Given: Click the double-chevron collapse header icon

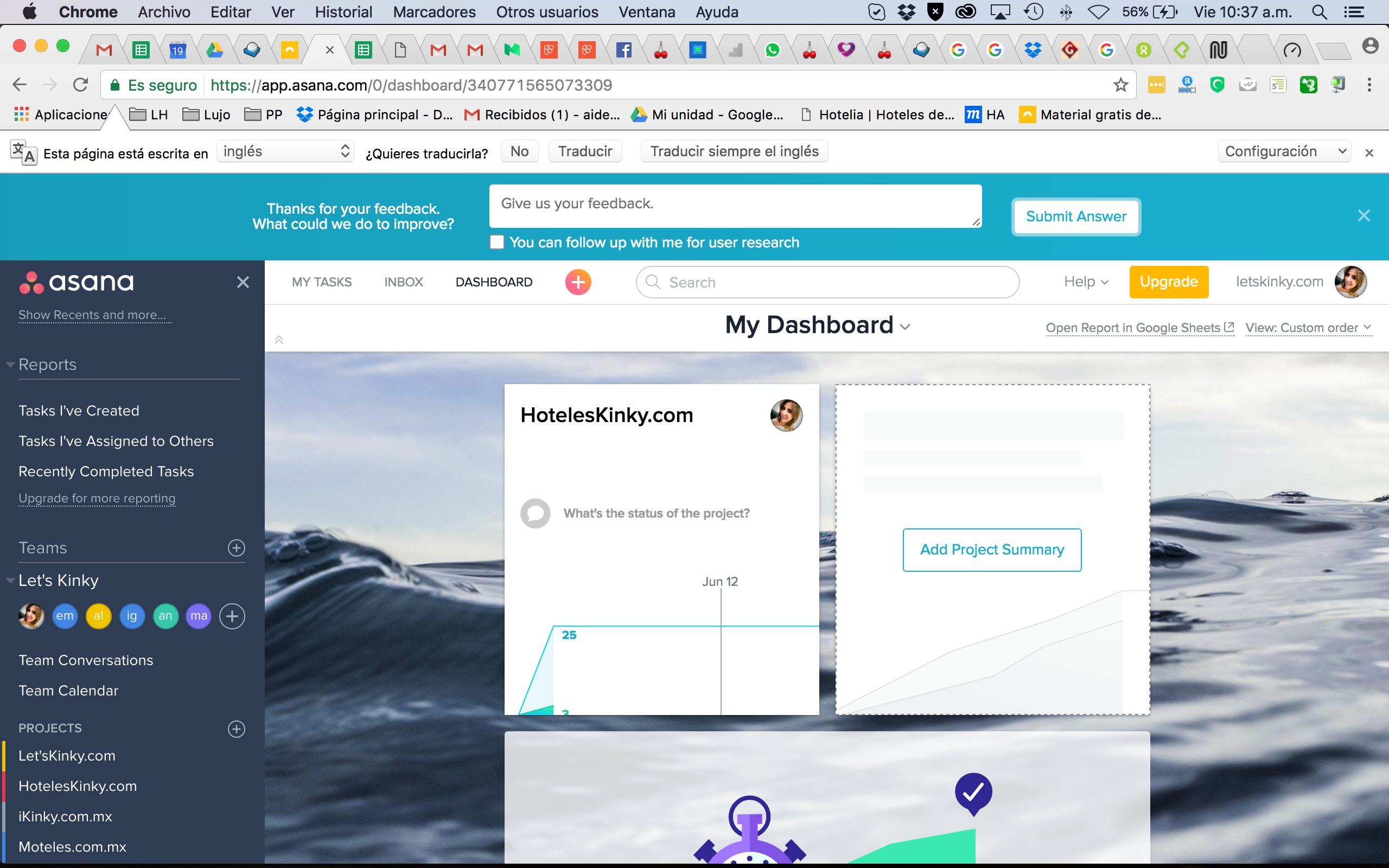Looking at the screenshot, I should point(279,340).
